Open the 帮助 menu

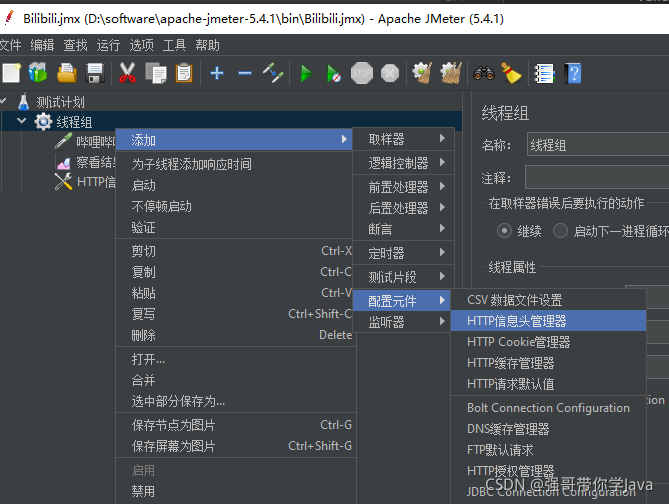coord(207,45)
